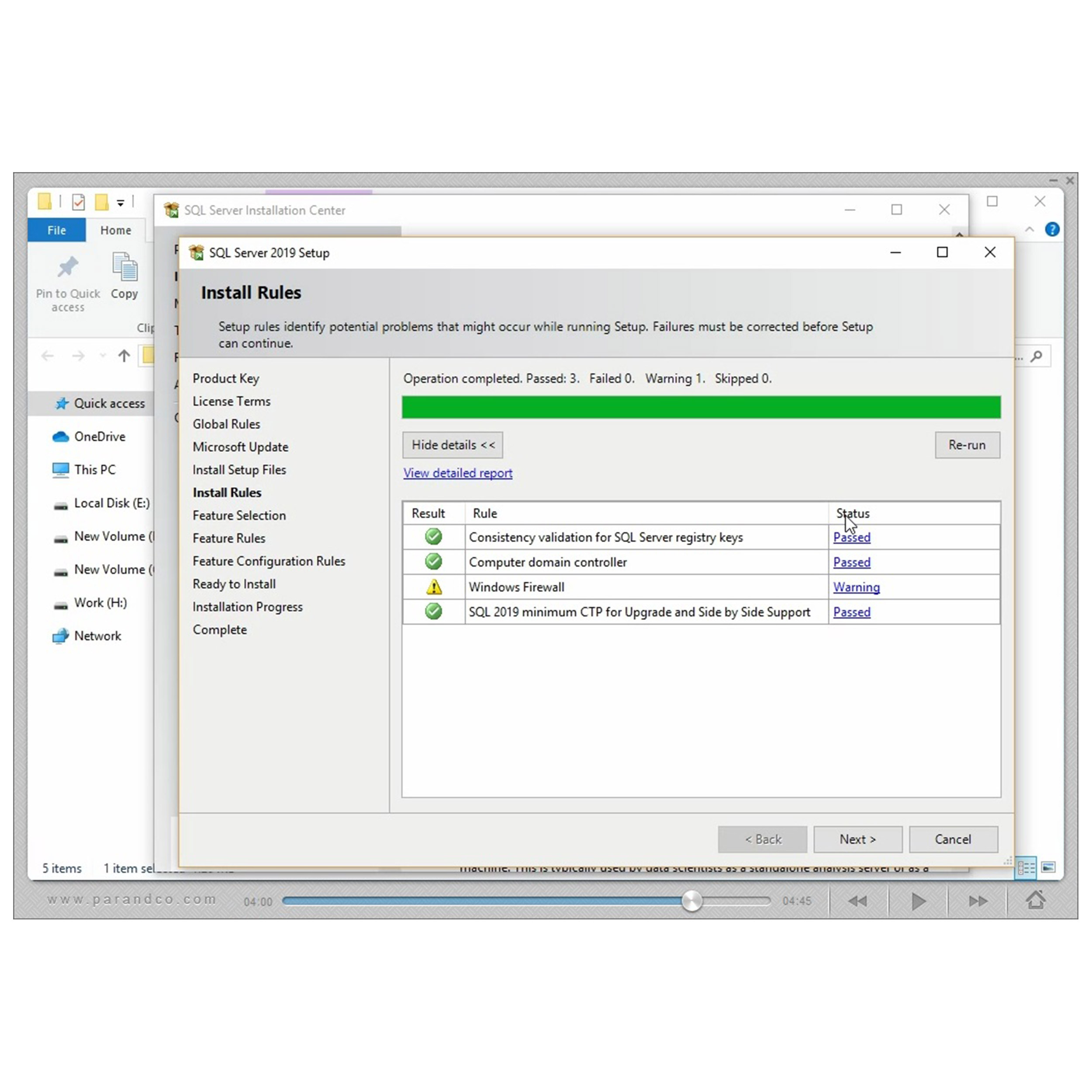
Task: Click Explorer forward arrow
Action: tap(78, 356)
